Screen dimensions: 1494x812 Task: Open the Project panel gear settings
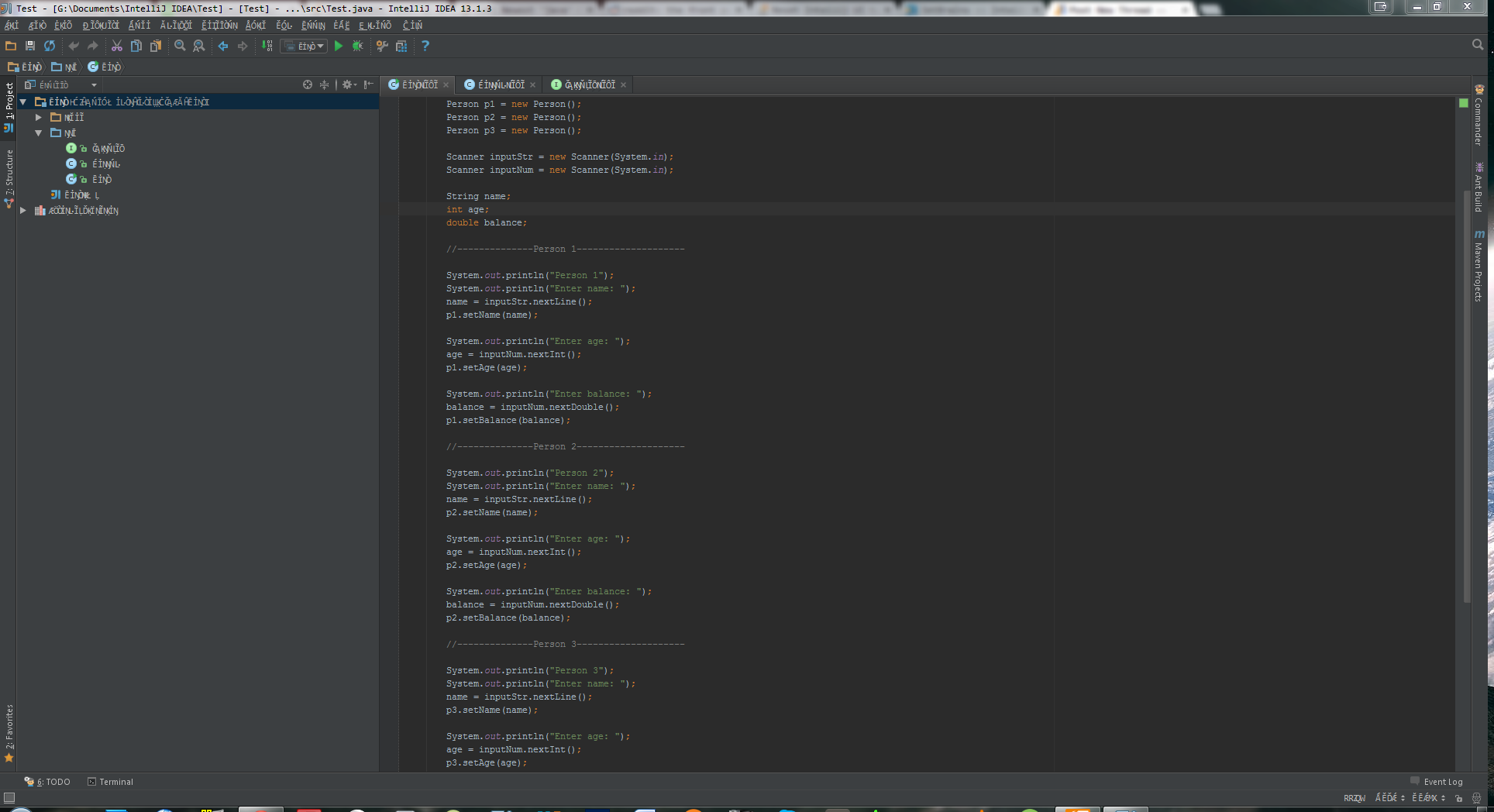[349, 84]
